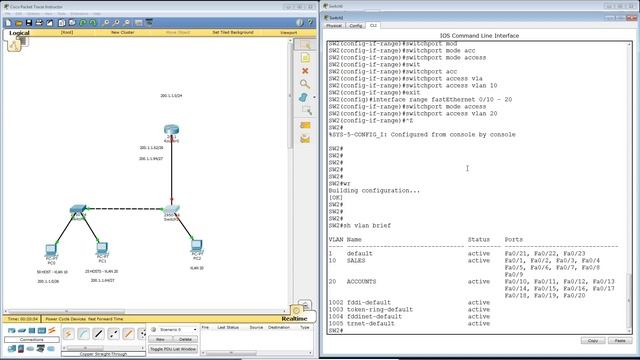Image resolution: width=640 pixels, height=360 pixels.
Task: Click the Copy icon in toolbar
Action: [x=62, y=23]
